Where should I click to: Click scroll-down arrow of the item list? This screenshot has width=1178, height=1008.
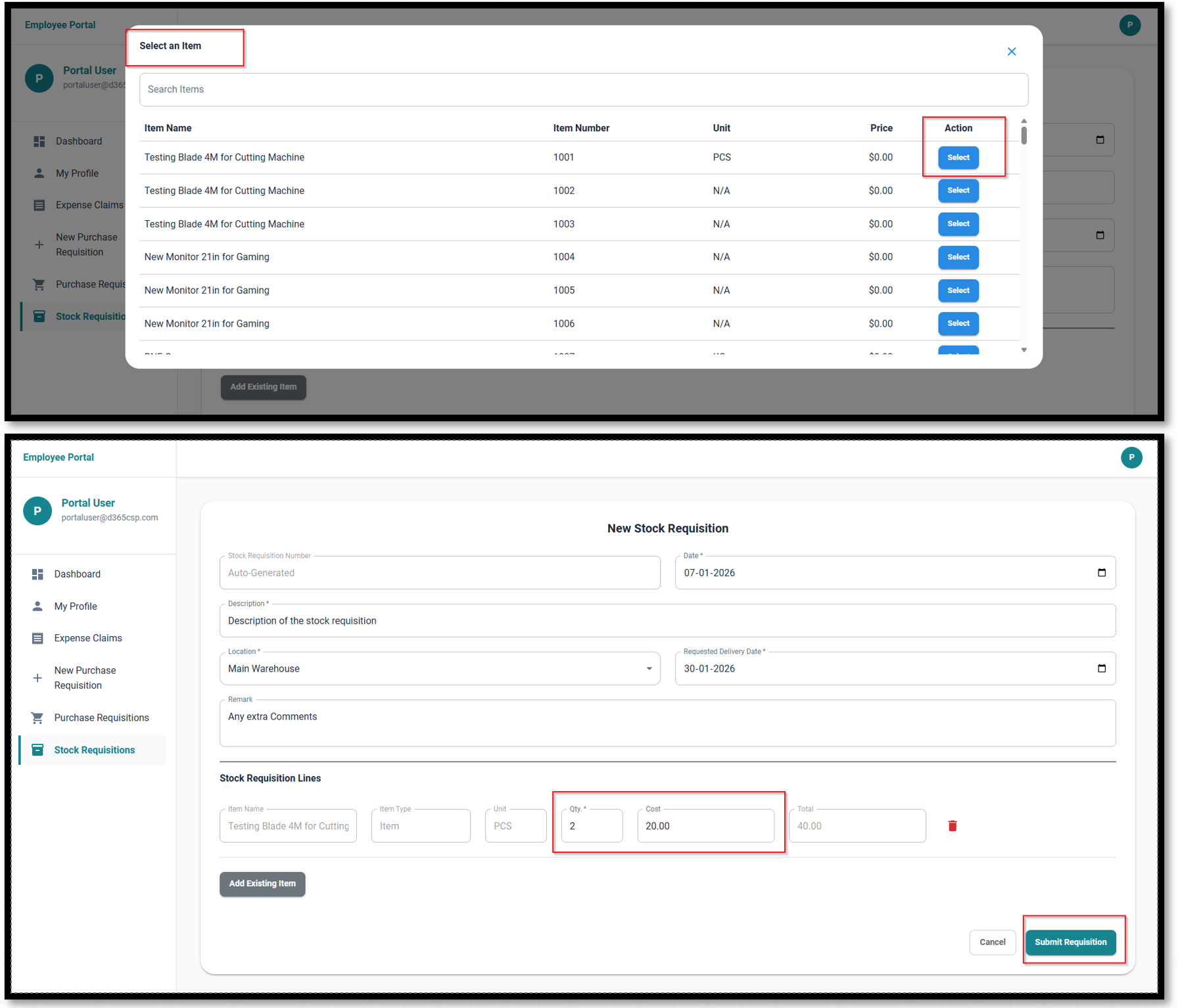[x=1024, y=350]
